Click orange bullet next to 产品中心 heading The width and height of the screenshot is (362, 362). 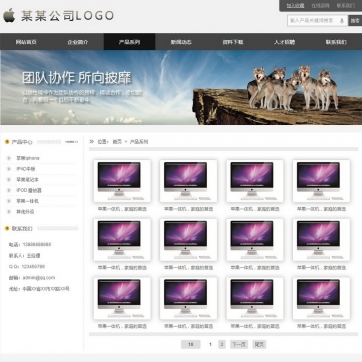pyautogui.click(x=7, y=142)
